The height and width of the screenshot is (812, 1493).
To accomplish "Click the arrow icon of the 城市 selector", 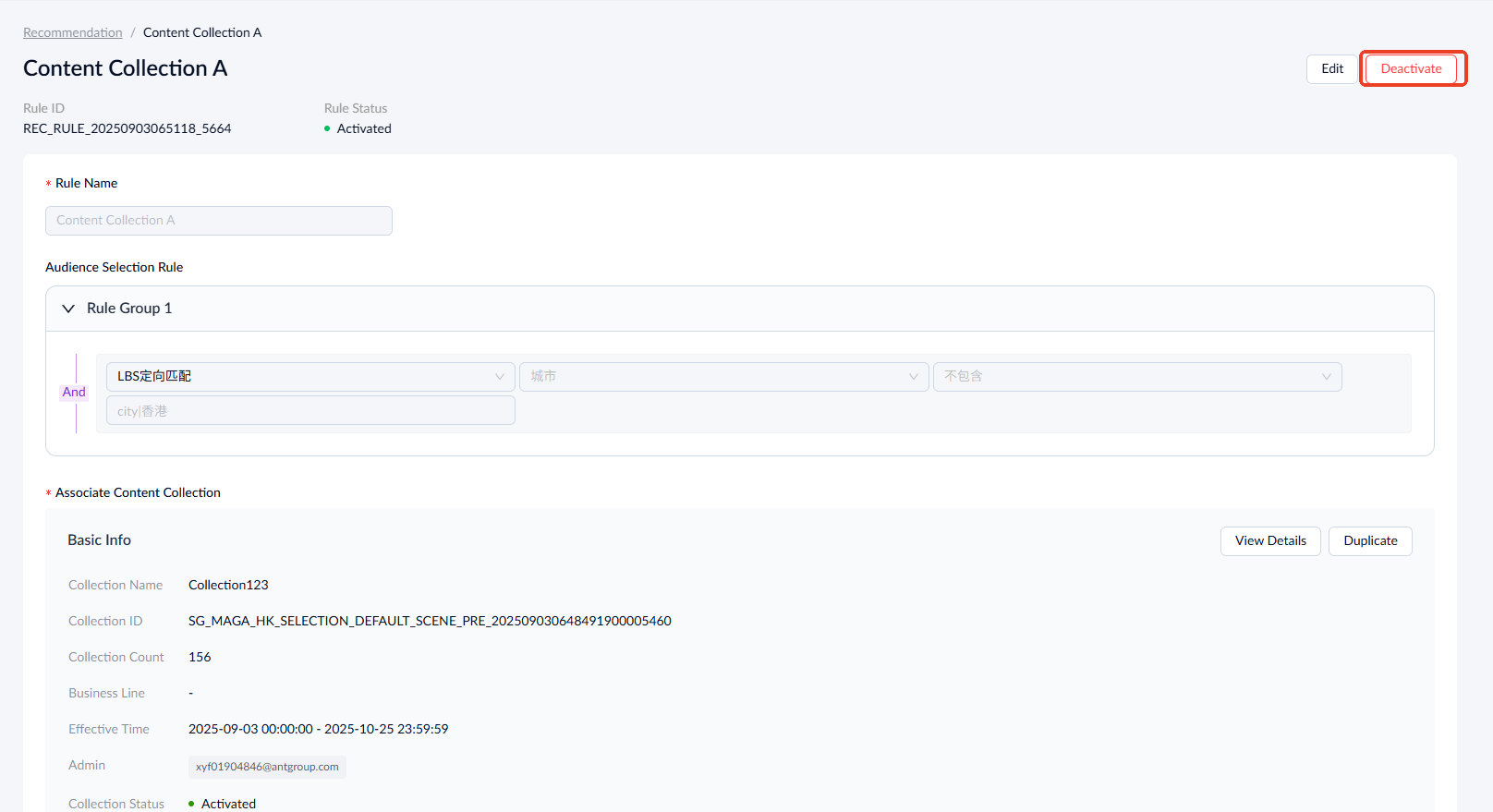I will coord(913,377).
